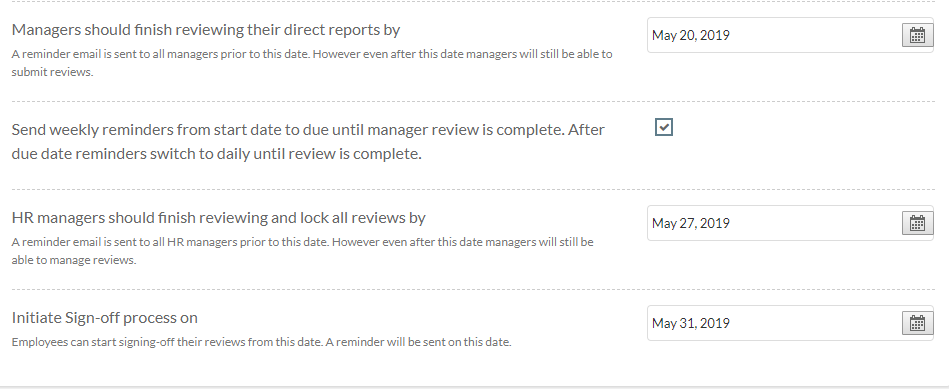Select the 'Managers should finish reviewing' heading

tap(206, 30)
